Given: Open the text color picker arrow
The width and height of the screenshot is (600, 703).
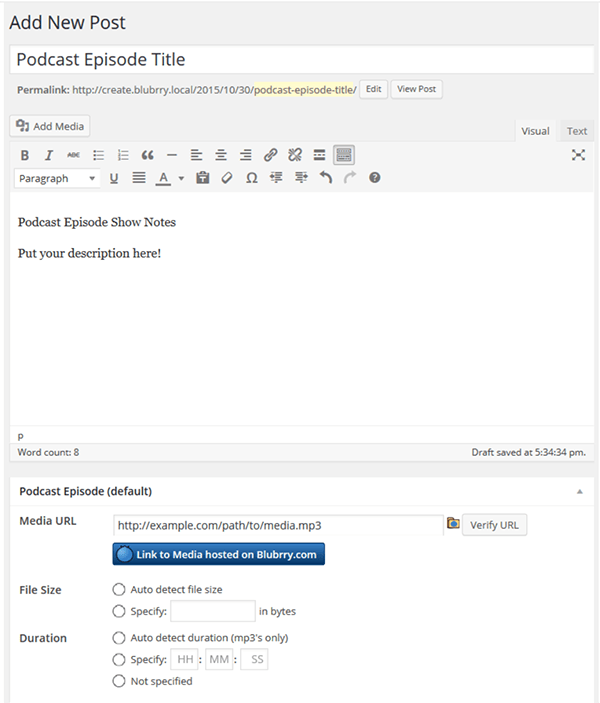Looking at the screenshot, I should [x=181, y=178].
